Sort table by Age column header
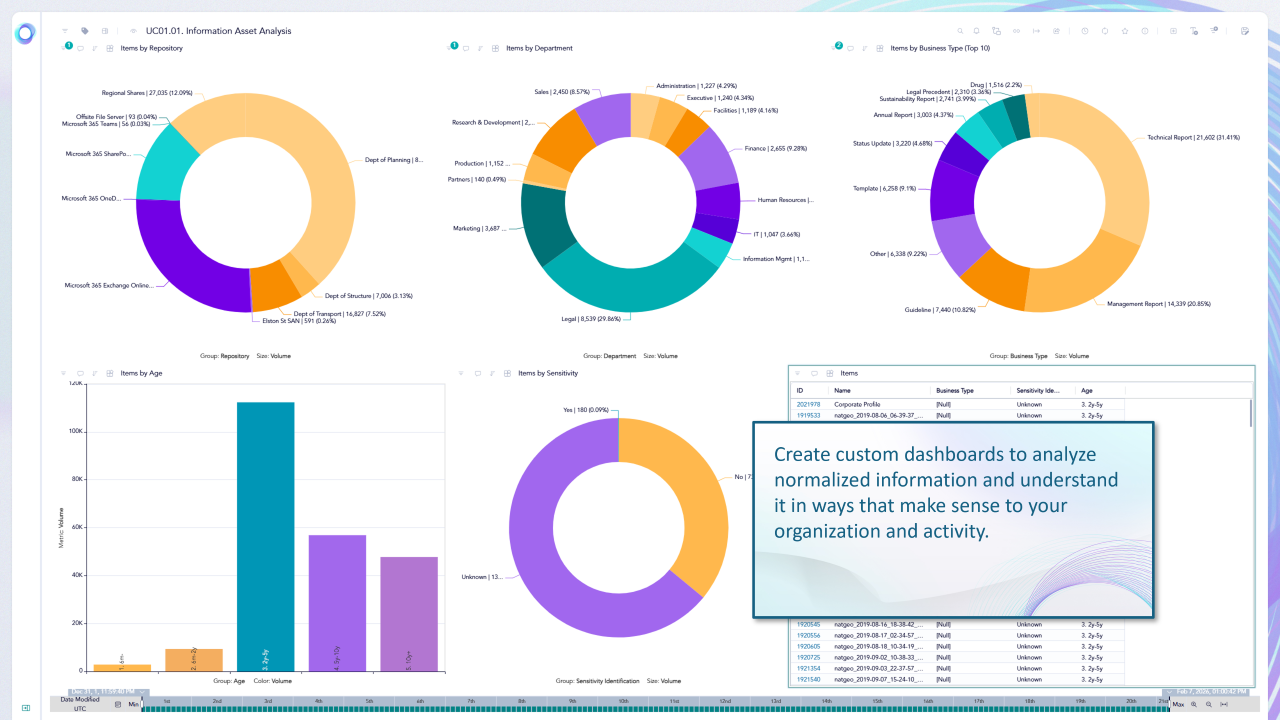Screen dimensions: 1280x720 (1087, 390)
